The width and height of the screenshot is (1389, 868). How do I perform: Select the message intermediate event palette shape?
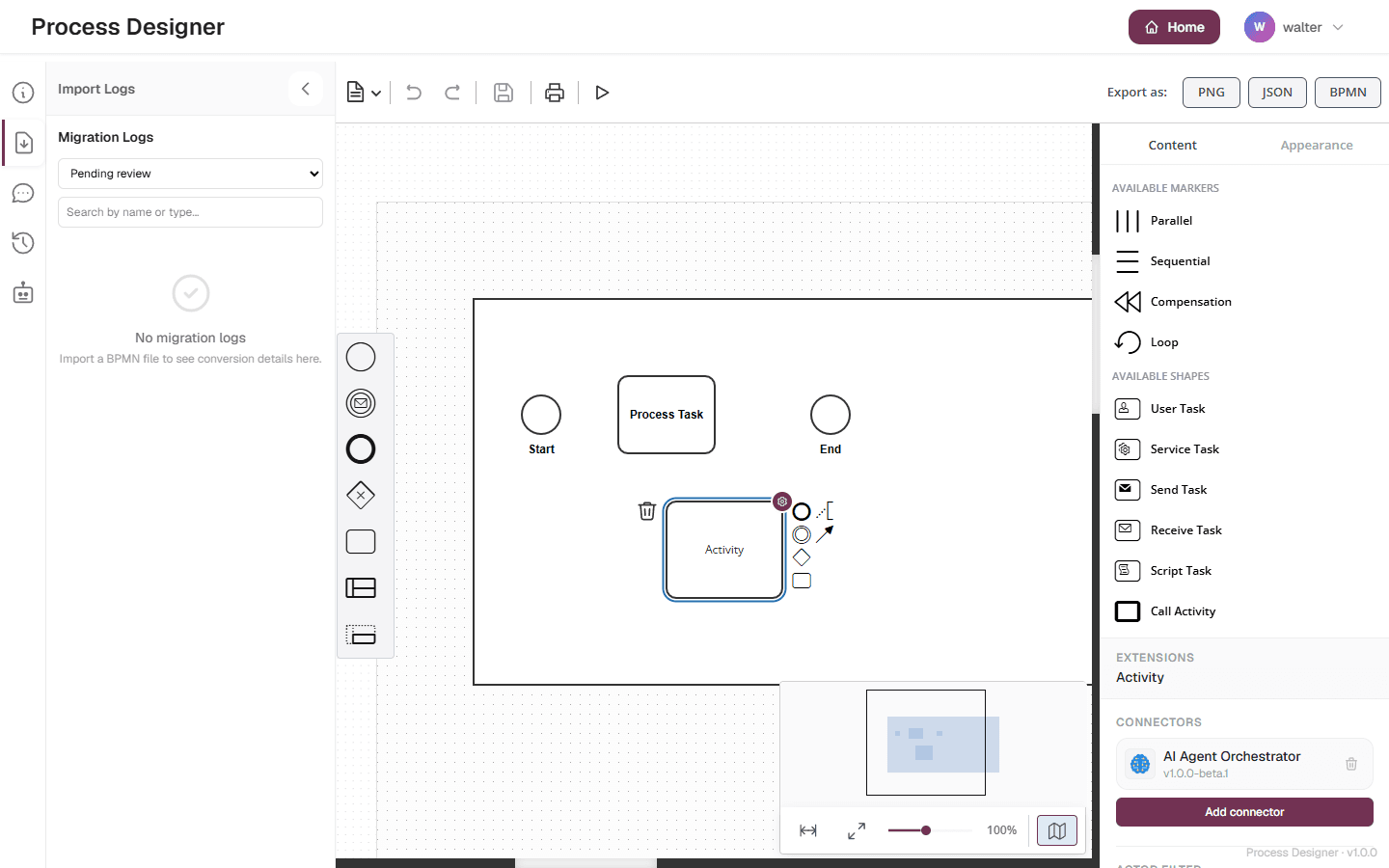(x=361, y=403)
